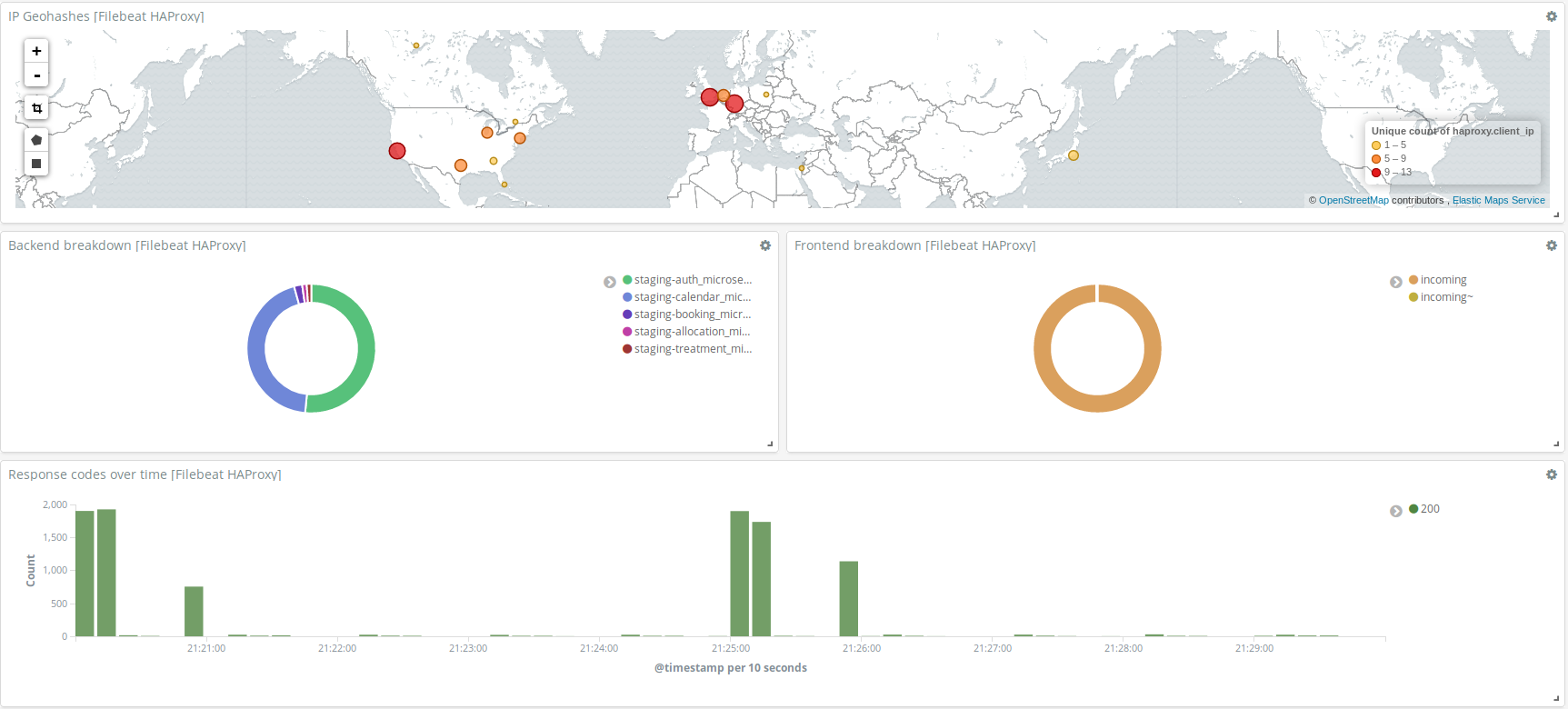Open the OpenStreetMap attribution link
This screenshot has width=1568, height=709.
tap(1353, 200)
